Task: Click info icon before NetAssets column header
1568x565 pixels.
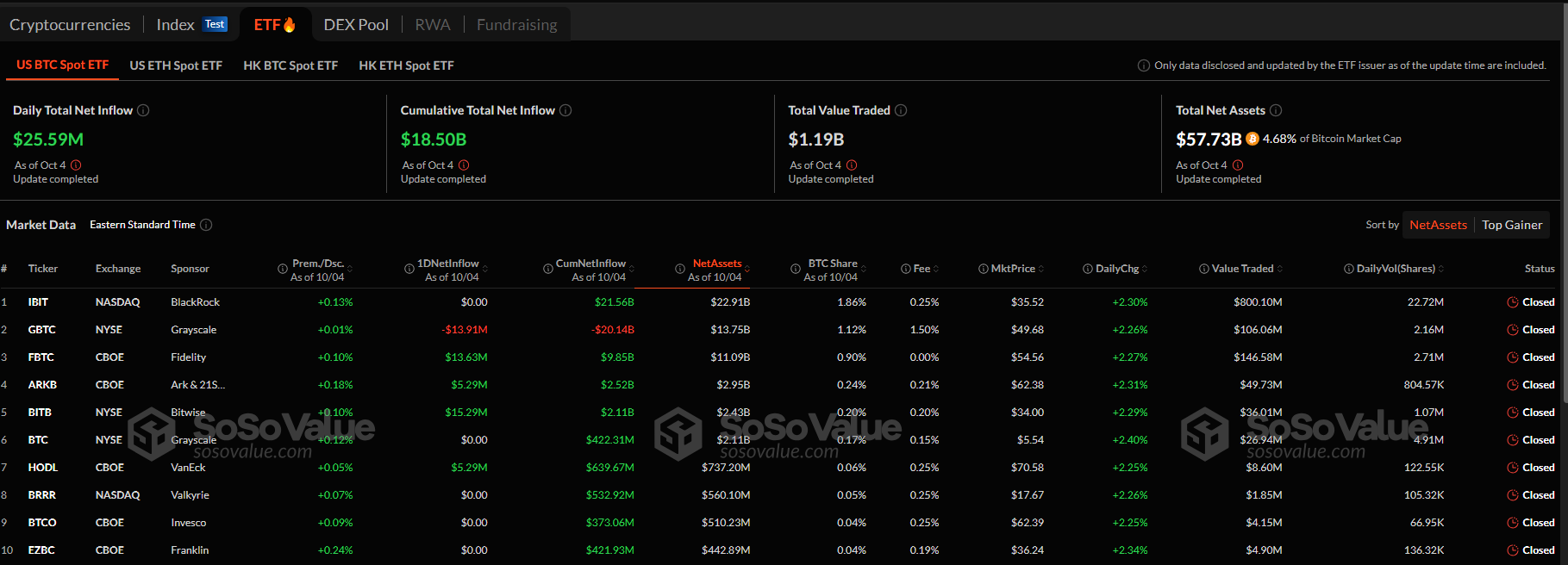Action: pyautogui.click(x=680, y=270)
